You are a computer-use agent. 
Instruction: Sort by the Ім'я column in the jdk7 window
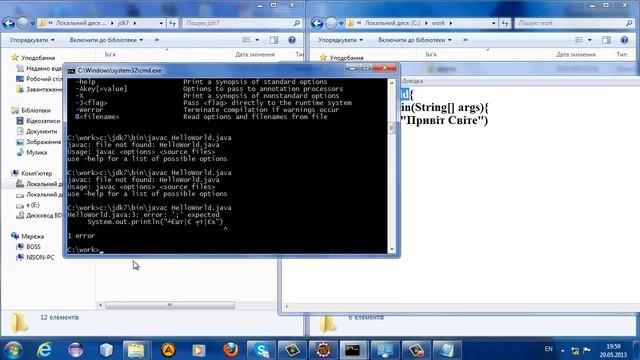point(110,54)
